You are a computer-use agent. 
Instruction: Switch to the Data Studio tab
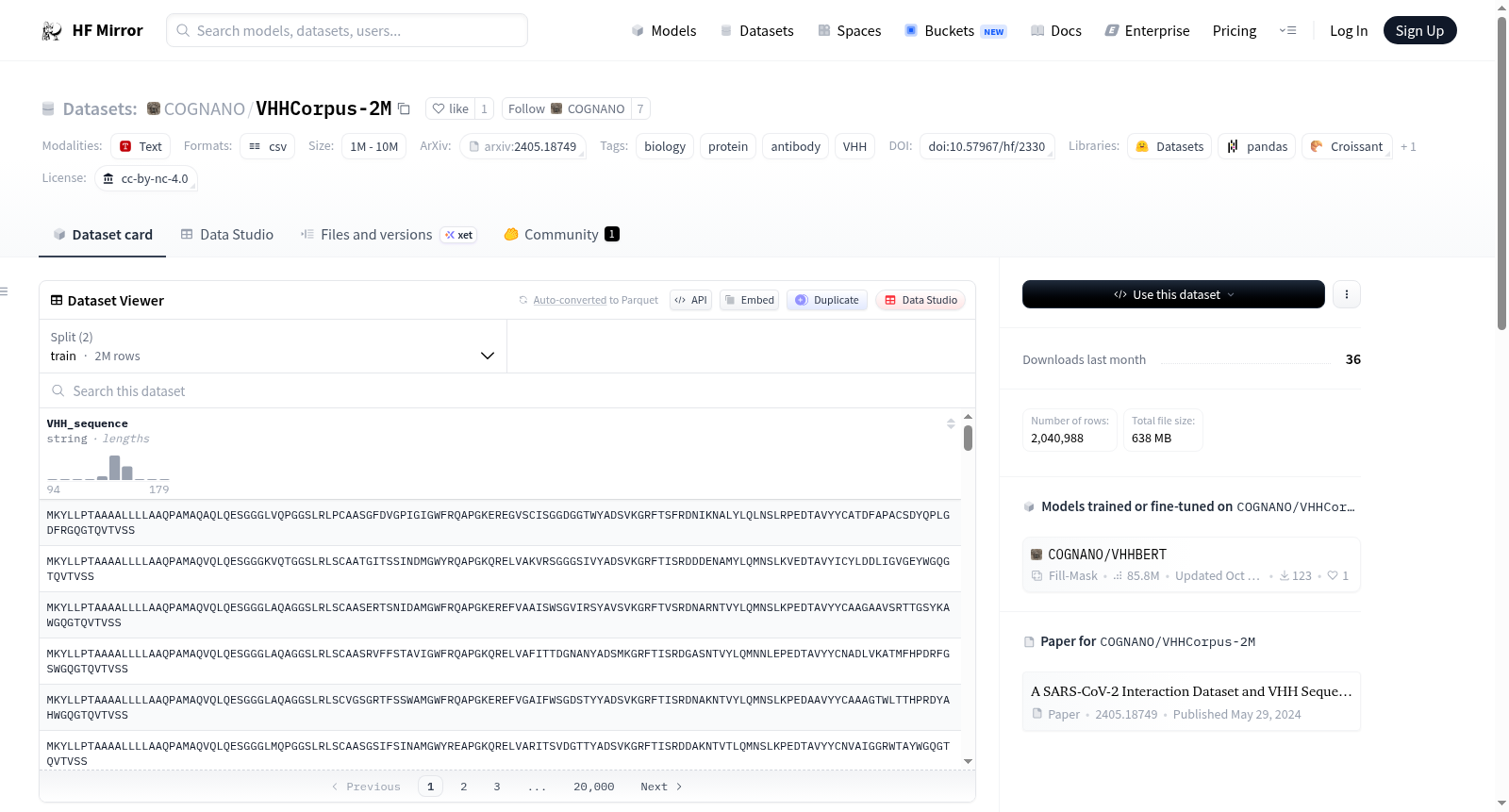click(227, 234)
